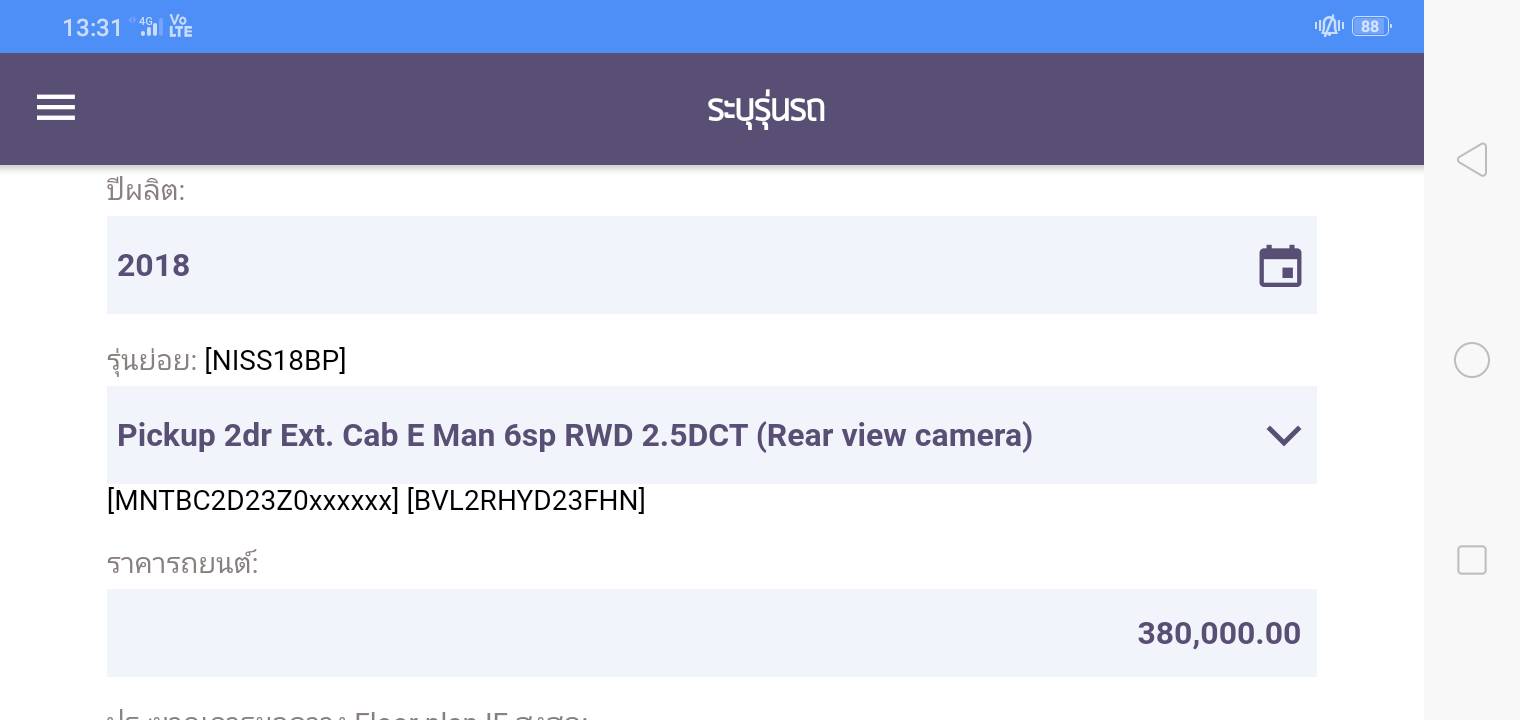
Task: Open the Pickup 2dr Ext. Cab selector
Action: [x=575, y=436]
